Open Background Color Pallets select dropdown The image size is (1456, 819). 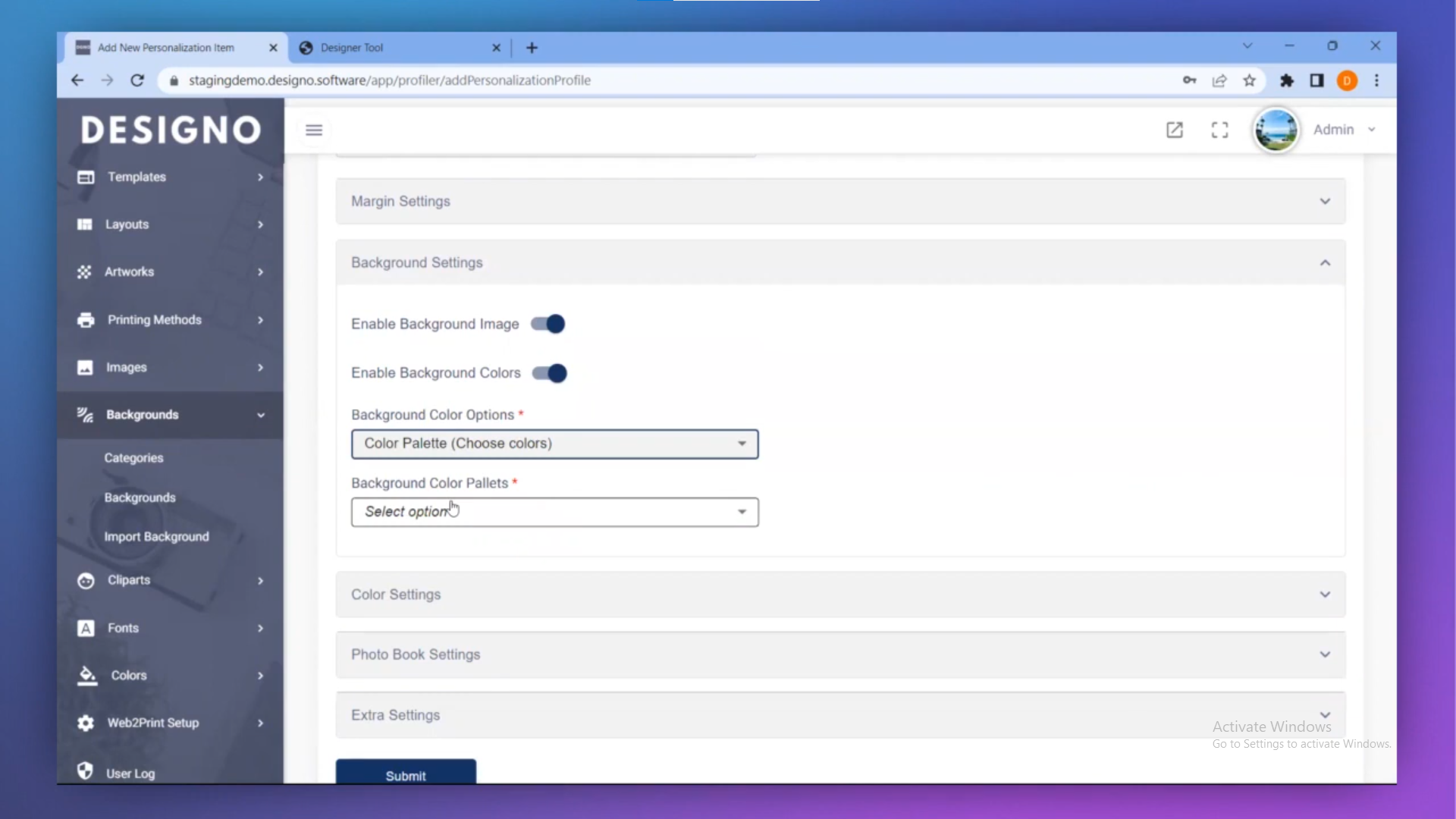pyautogui.click(x=554, y=513)
